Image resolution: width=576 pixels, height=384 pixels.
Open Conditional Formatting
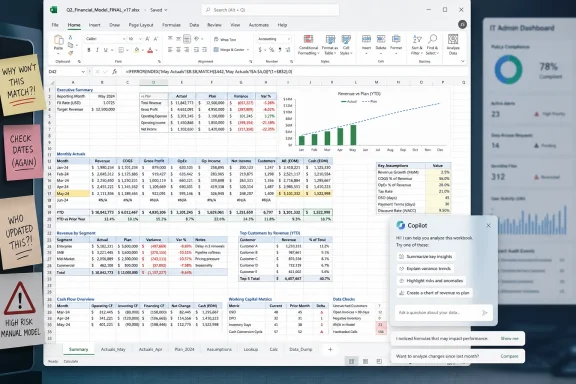[x=308, y=45]
